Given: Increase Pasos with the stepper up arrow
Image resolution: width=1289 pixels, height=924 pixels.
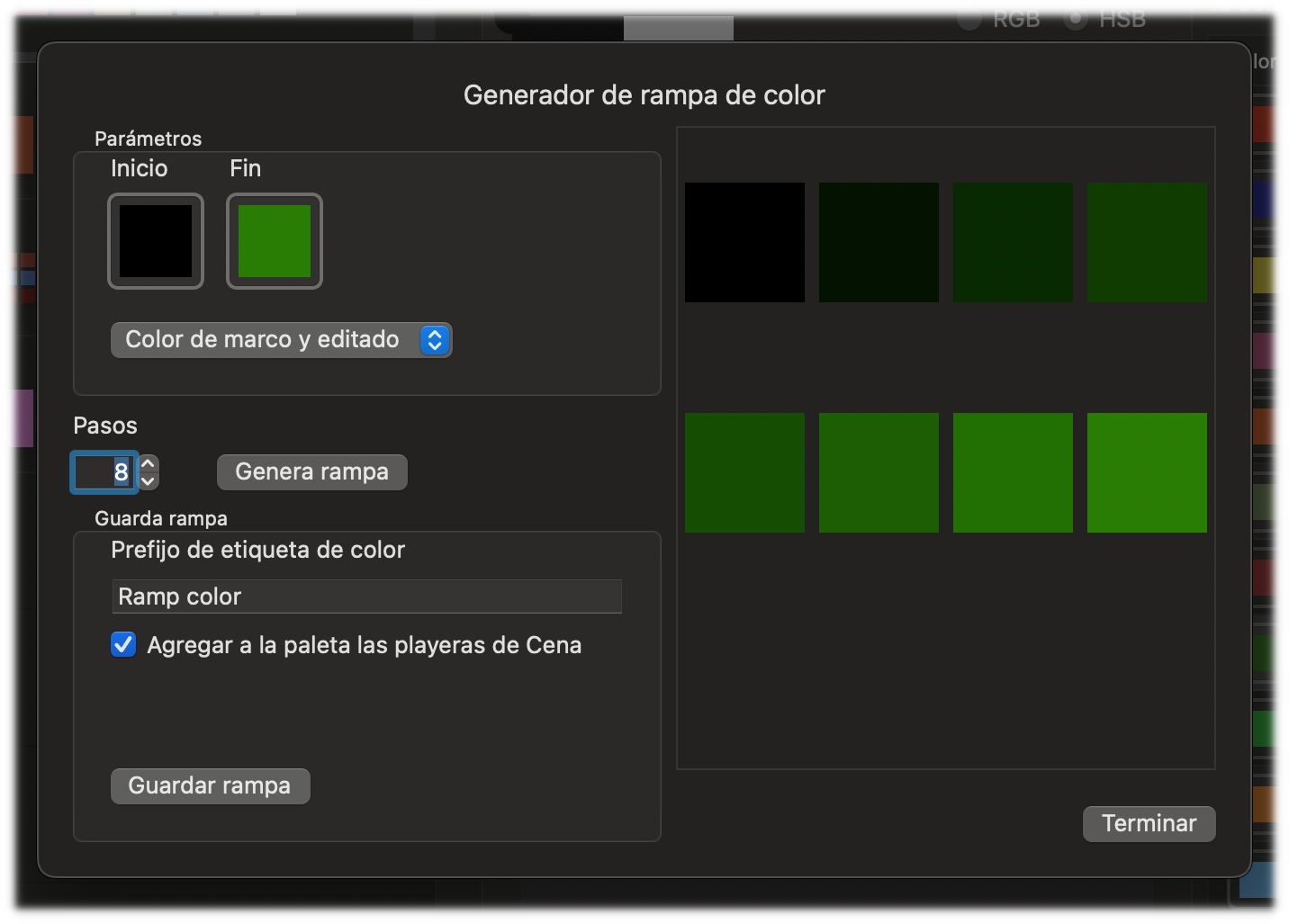Looking at the screenshot, I should point(149,463).
